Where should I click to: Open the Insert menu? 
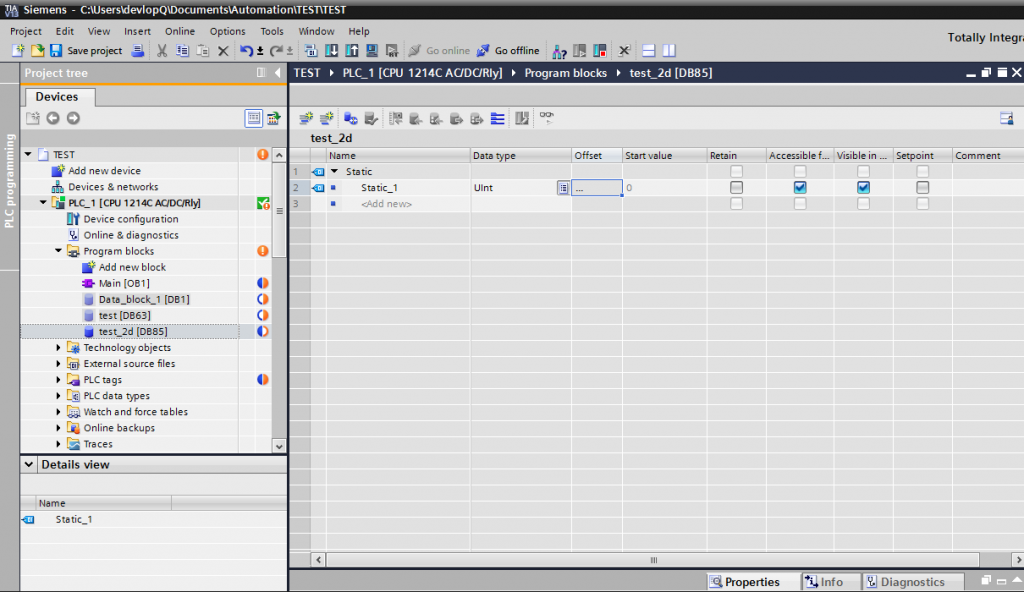tap(137, 31)
